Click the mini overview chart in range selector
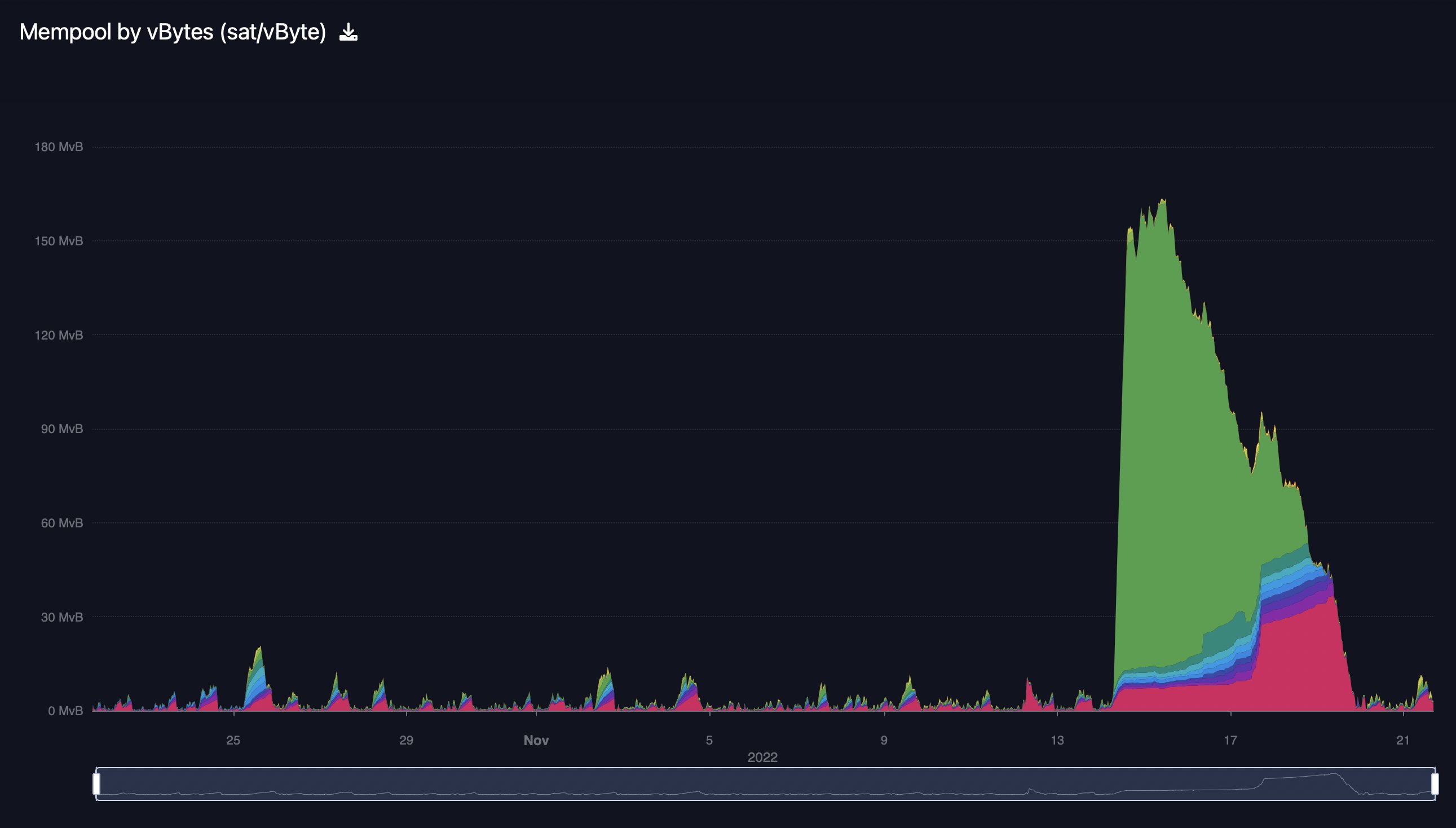1456x828 pixels. click(x=762, y=784)
